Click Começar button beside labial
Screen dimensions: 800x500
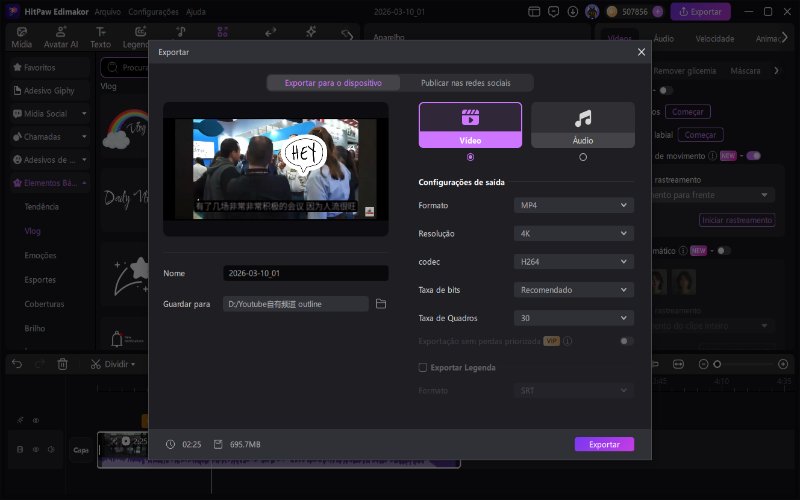(700, 135)
